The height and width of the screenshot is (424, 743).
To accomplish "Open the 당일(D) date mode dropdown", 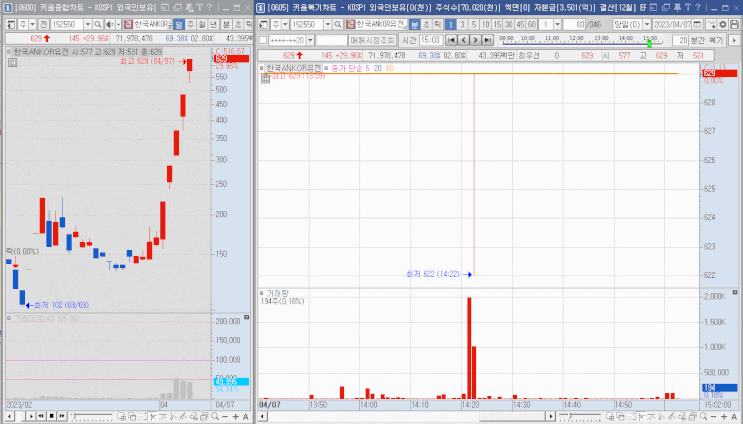I will click(x=647, y=24).
